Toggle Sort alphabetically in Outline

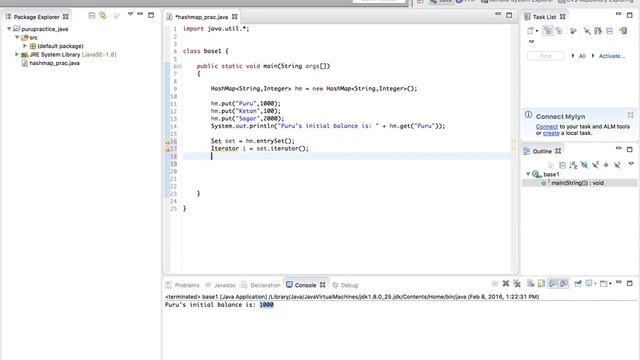[x=573, y=165]
